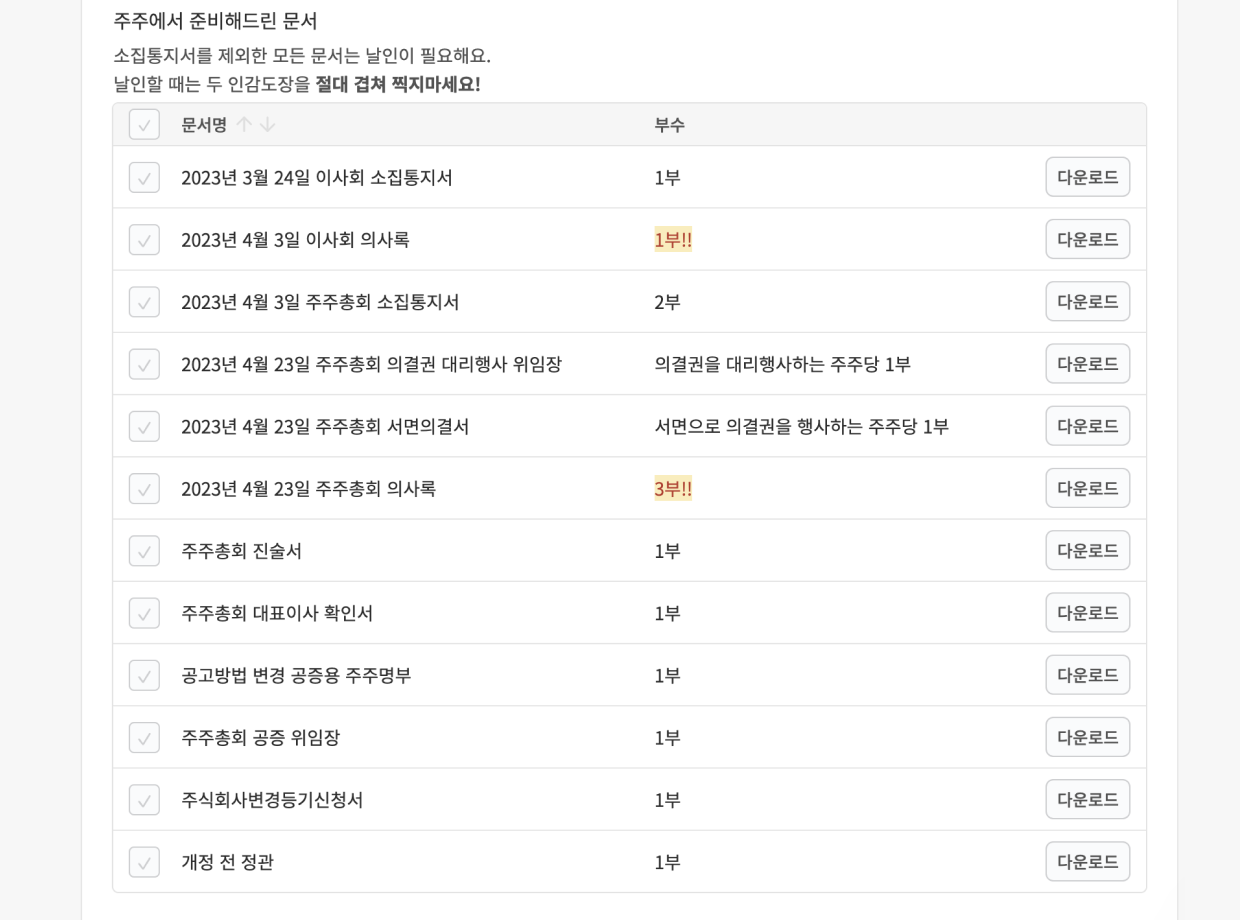Click the highlighted 3부!! copies label

[673, 489]
